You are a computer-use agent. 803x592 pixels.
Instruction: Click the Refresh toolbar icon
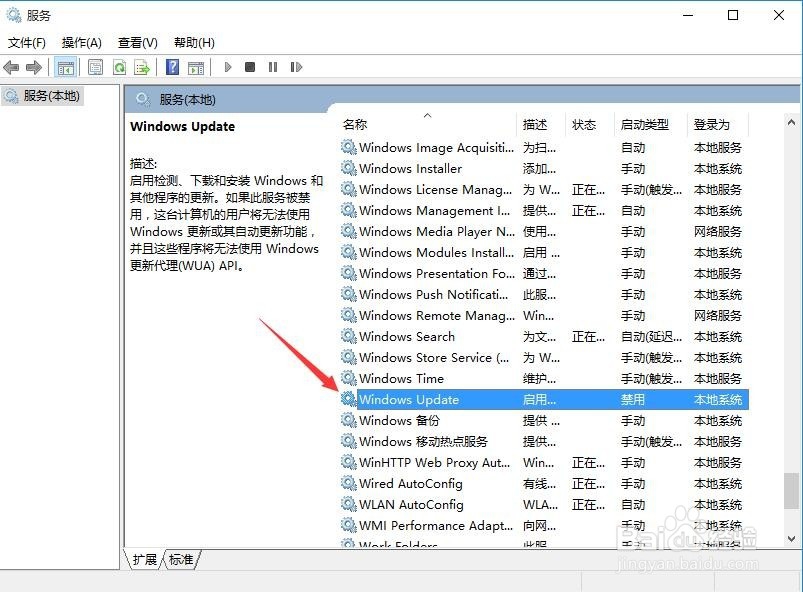(x=119, y=67)
